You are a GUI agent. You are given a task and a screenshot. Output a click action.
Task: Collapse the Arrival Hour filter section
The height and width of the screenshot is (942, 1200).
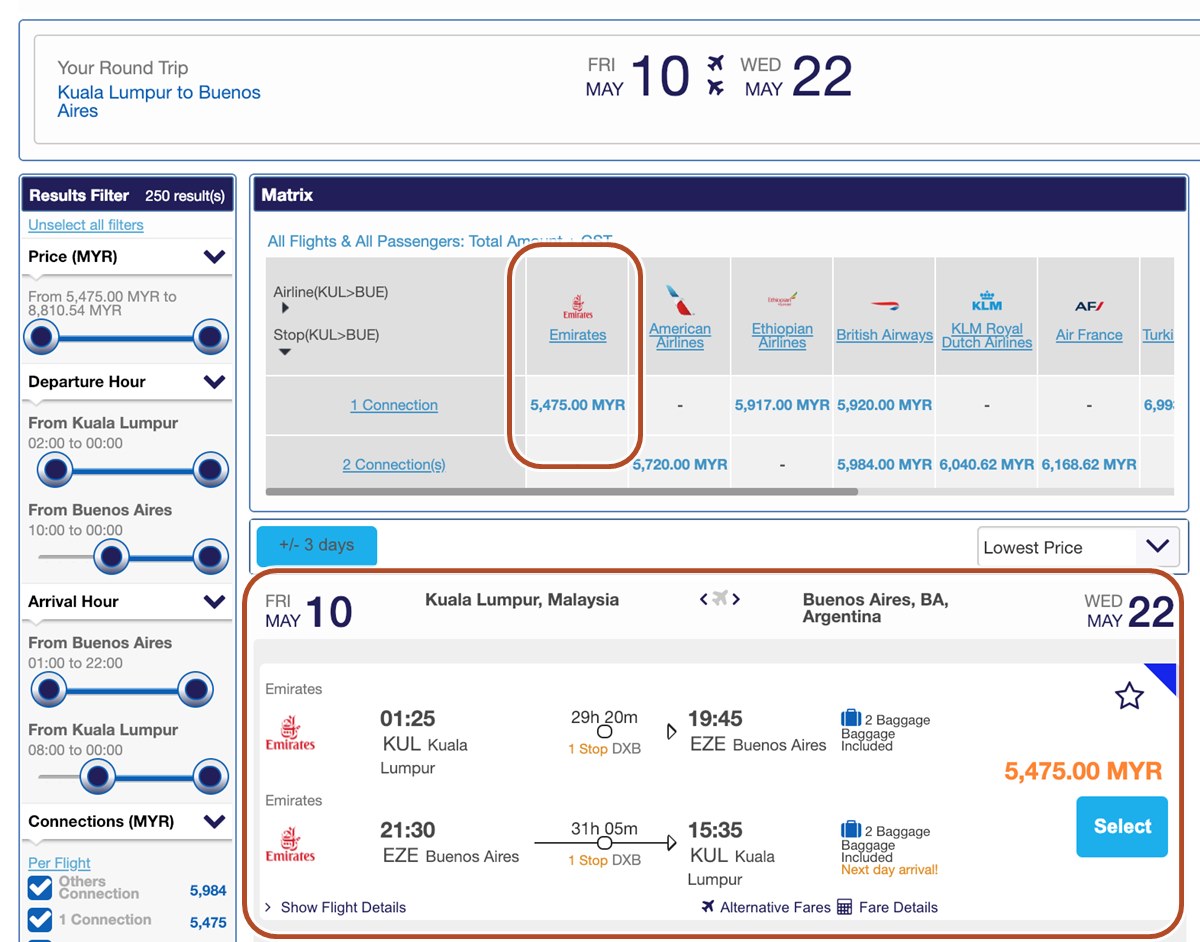pyautogui.click(x=214, y=602)
